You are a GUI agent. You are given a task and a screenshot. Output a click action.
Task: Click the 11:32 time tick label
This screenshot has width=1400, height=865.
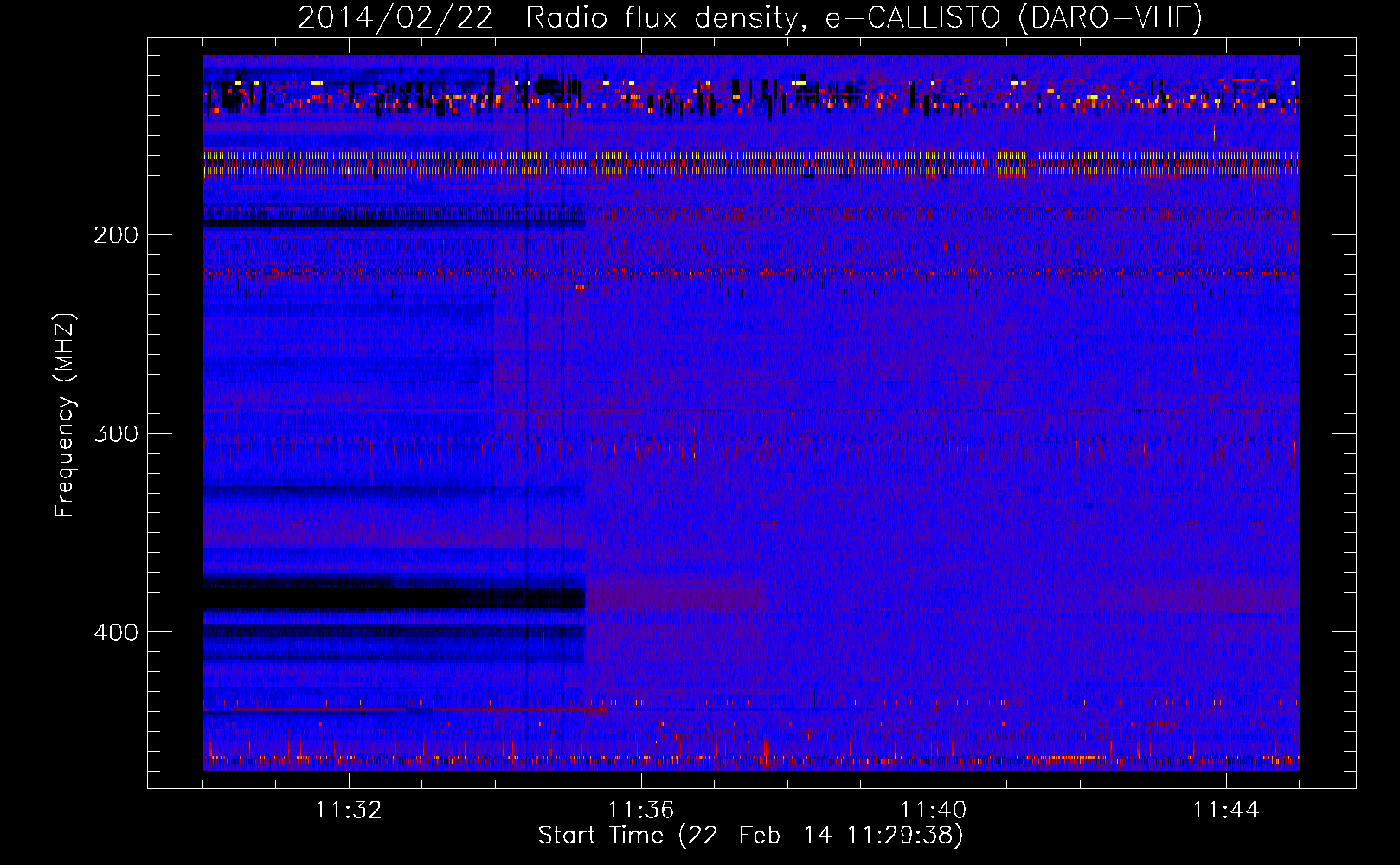coord(349,811)
